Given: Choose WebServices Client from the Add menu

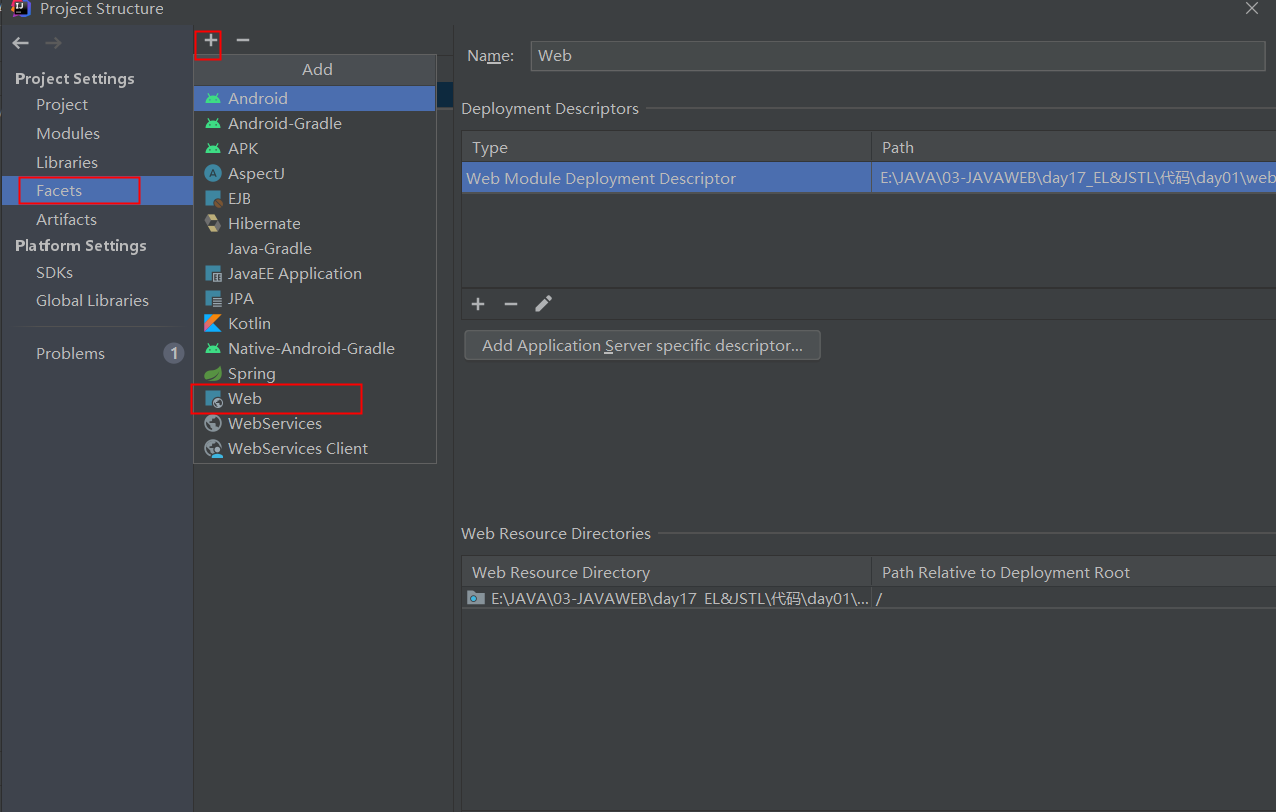Looking at the screenshot, I should tap(315, 448).
